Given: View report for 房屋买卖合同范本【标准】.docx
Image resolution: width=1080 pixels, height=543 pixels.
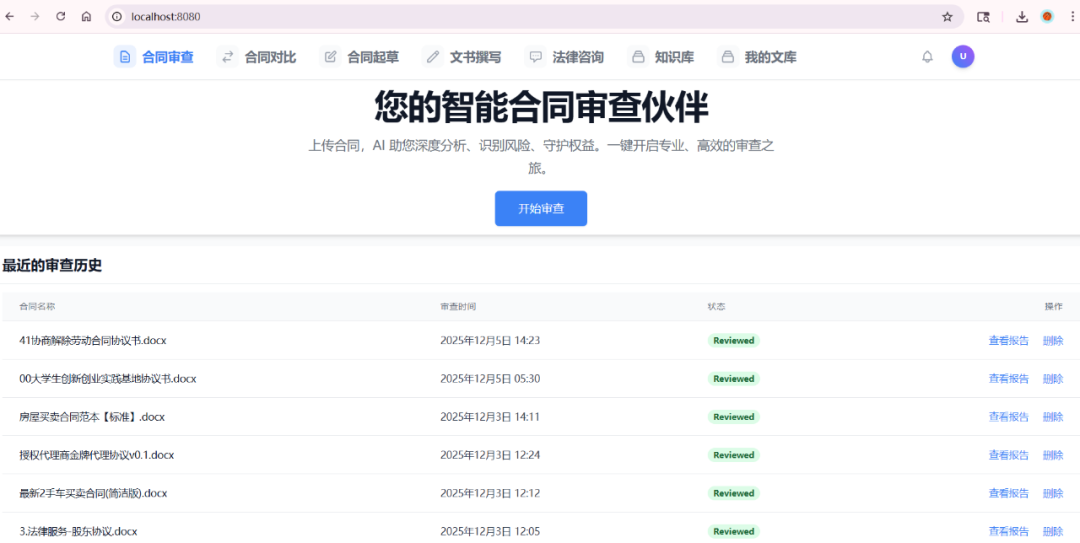Looking at the screenshot, I should pyautogui.click(x=1009, y=417).
